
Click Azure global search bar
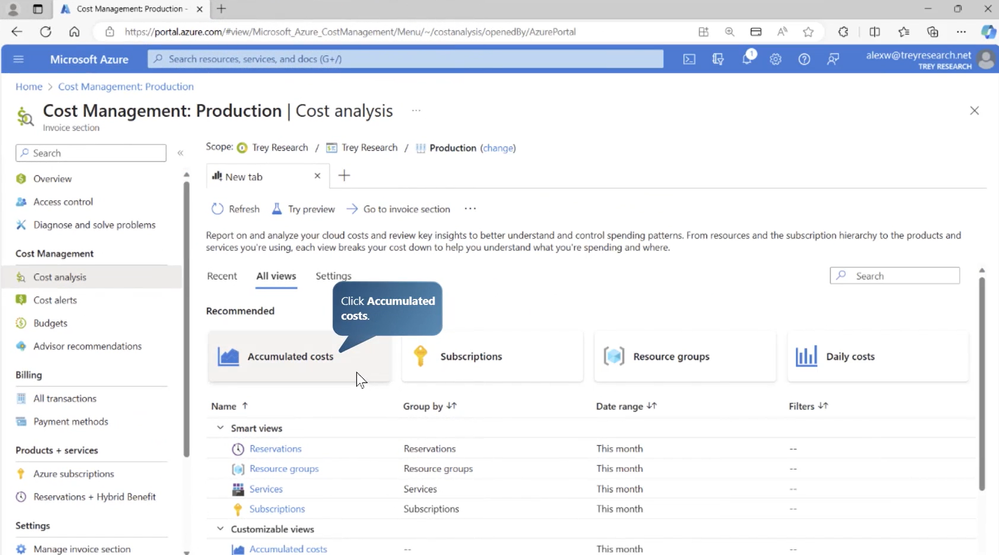(x=405, y=59)
